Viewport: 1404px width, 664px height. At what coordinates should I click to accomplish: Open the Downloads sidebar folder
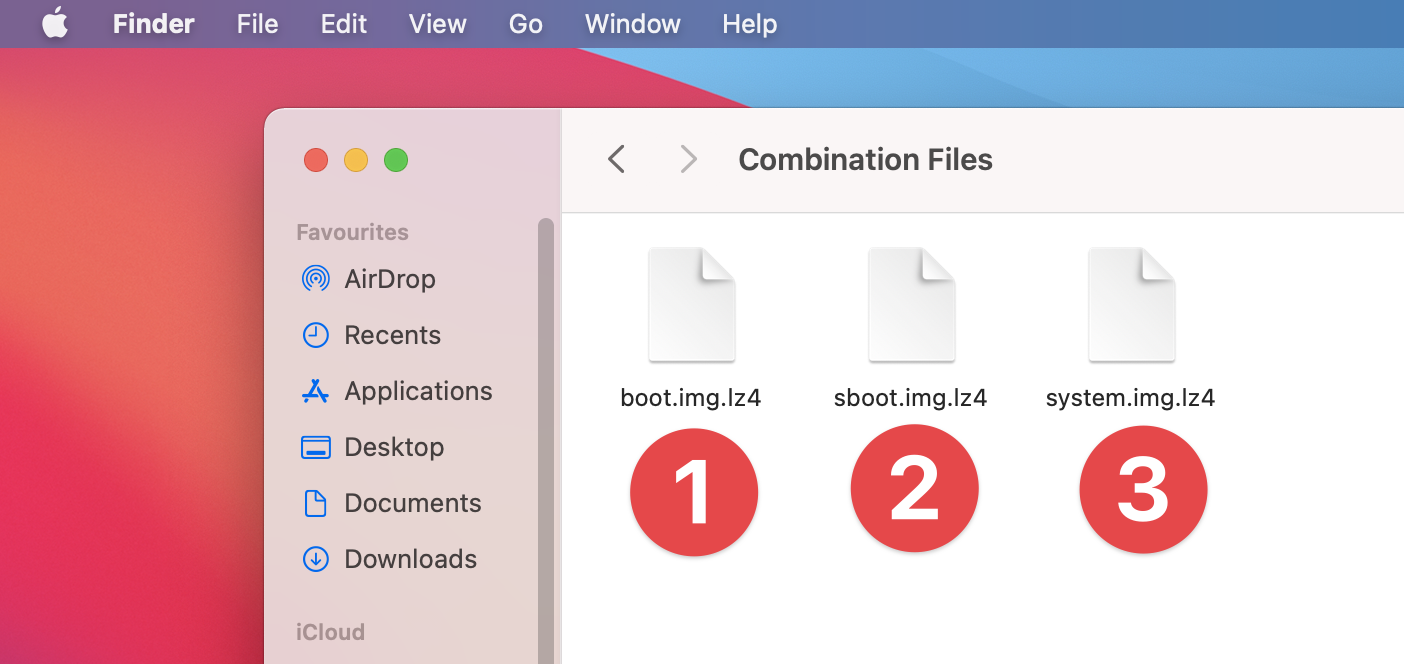[410, 559]
